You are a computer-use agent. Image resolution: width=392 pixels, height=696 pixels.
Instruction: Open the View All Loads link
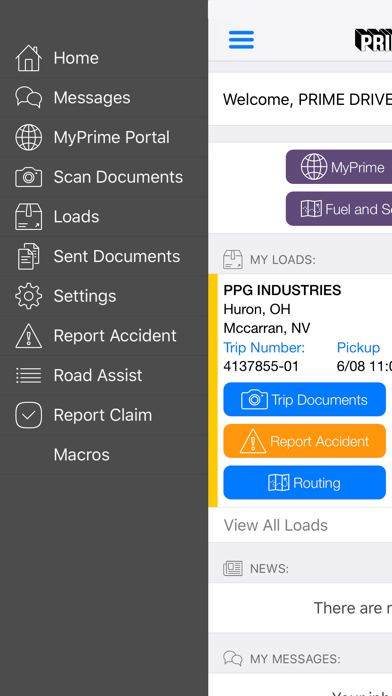[276, 525]
